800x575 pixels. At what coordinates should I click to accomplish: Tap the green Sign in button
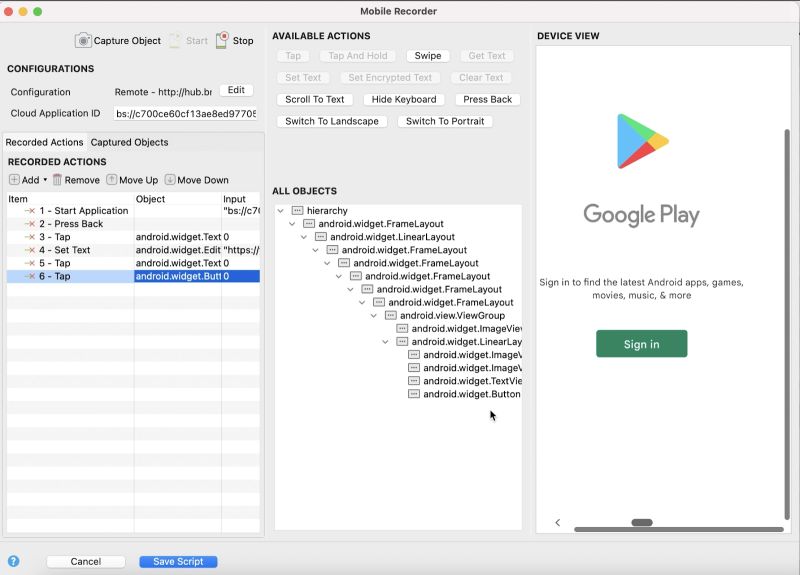641,344
